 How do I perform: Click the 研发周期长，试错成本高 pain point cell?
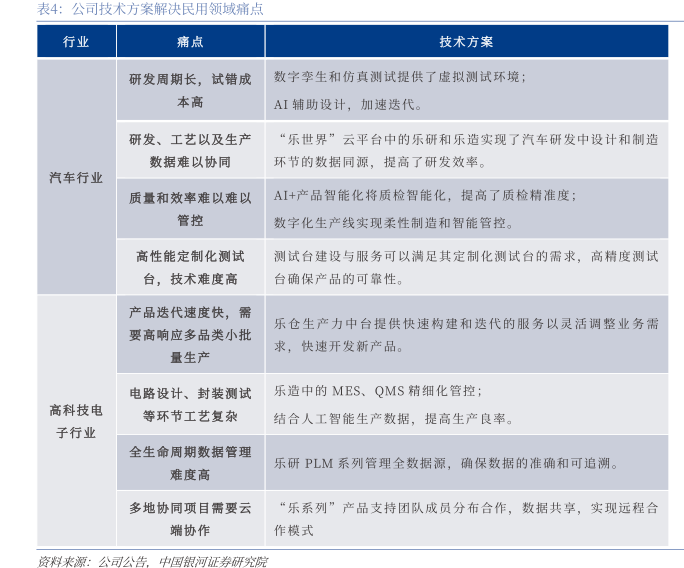pyautogui.click(x=190, y=90)
